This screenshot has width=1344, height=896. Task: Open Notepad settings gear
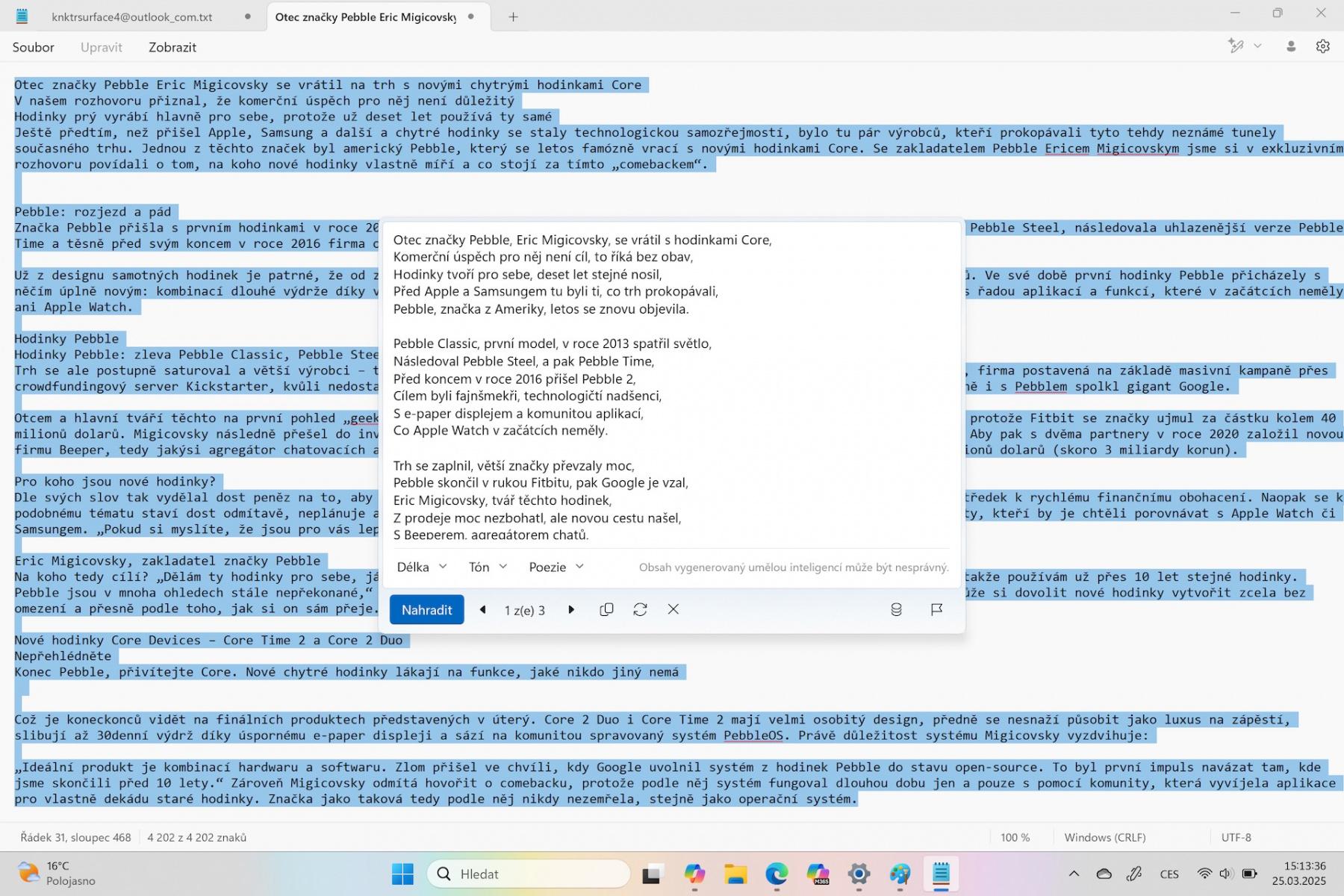1322,46
